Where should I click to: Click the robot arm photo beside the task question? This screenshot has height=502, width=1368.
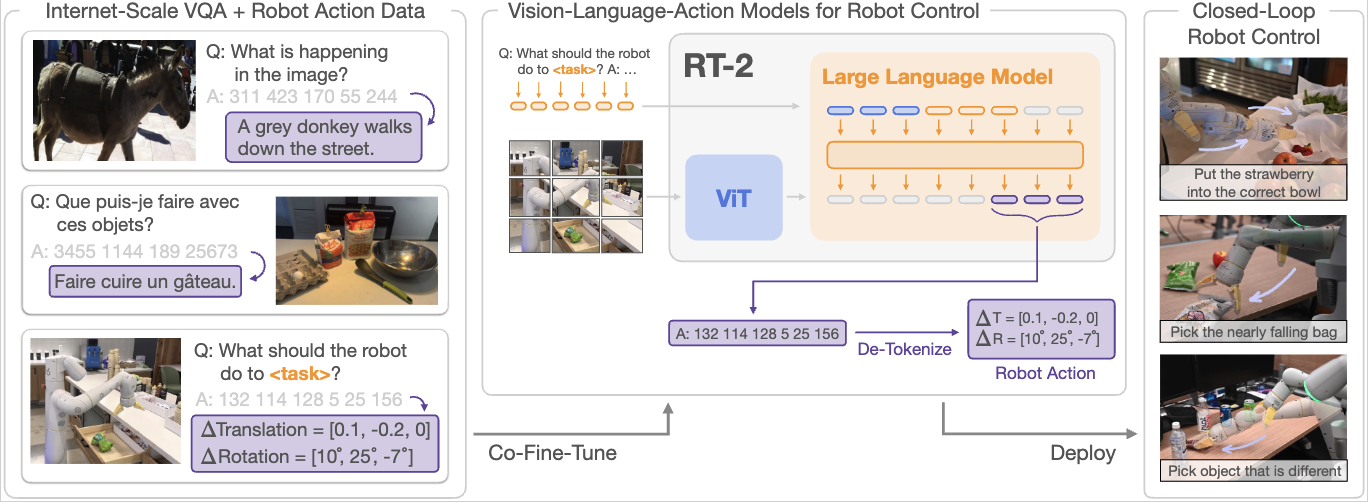[x=104, y=402]
